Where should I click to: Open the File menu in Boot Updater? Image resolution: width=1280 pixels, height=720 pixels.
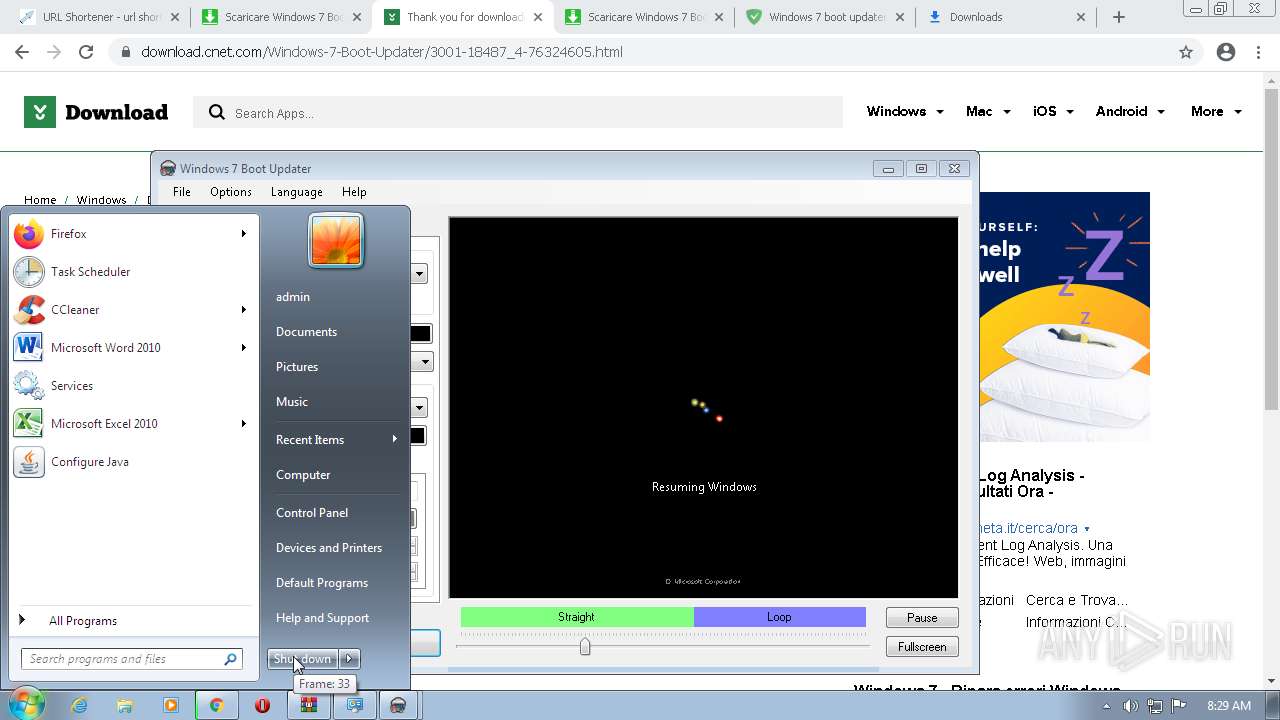181,192
